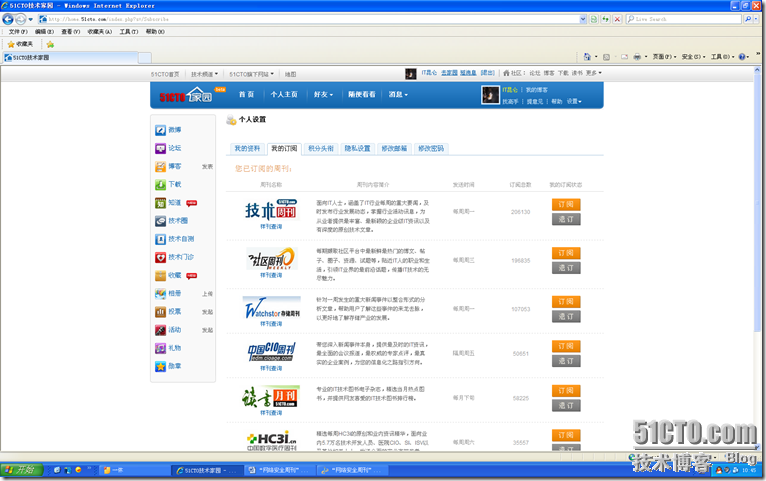Click the 51CTO家园 logo in blue header
Viewport: 766px width, 481px height.
click(188, 95)
